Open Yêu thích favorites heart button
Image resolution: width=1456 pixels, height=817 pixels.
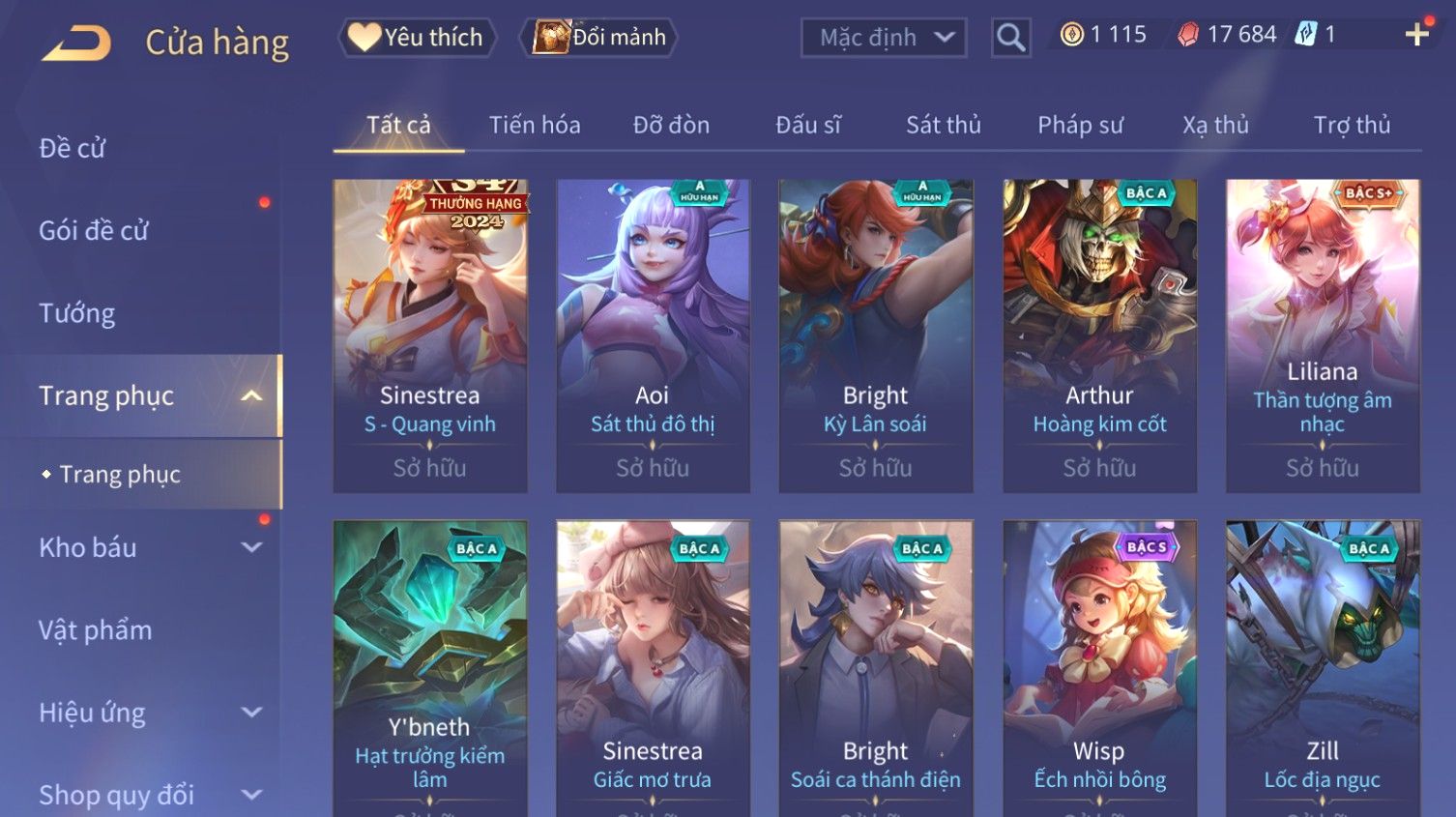pyautogui.click(x=417, y=38)
